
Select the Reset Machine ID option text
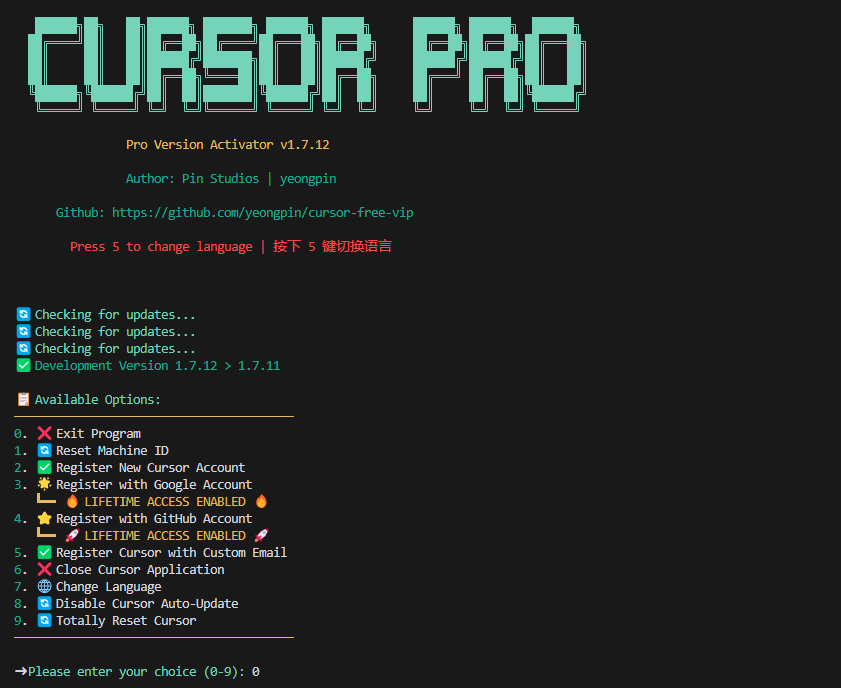112,451
